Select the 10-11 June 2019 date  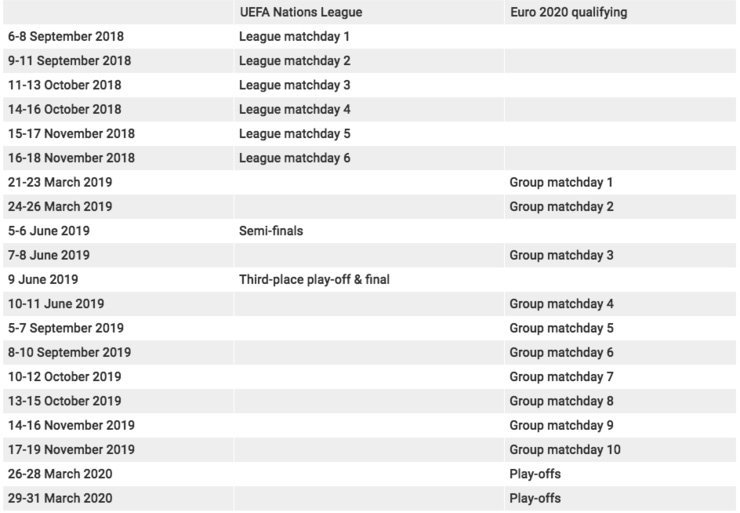(56, 304)
